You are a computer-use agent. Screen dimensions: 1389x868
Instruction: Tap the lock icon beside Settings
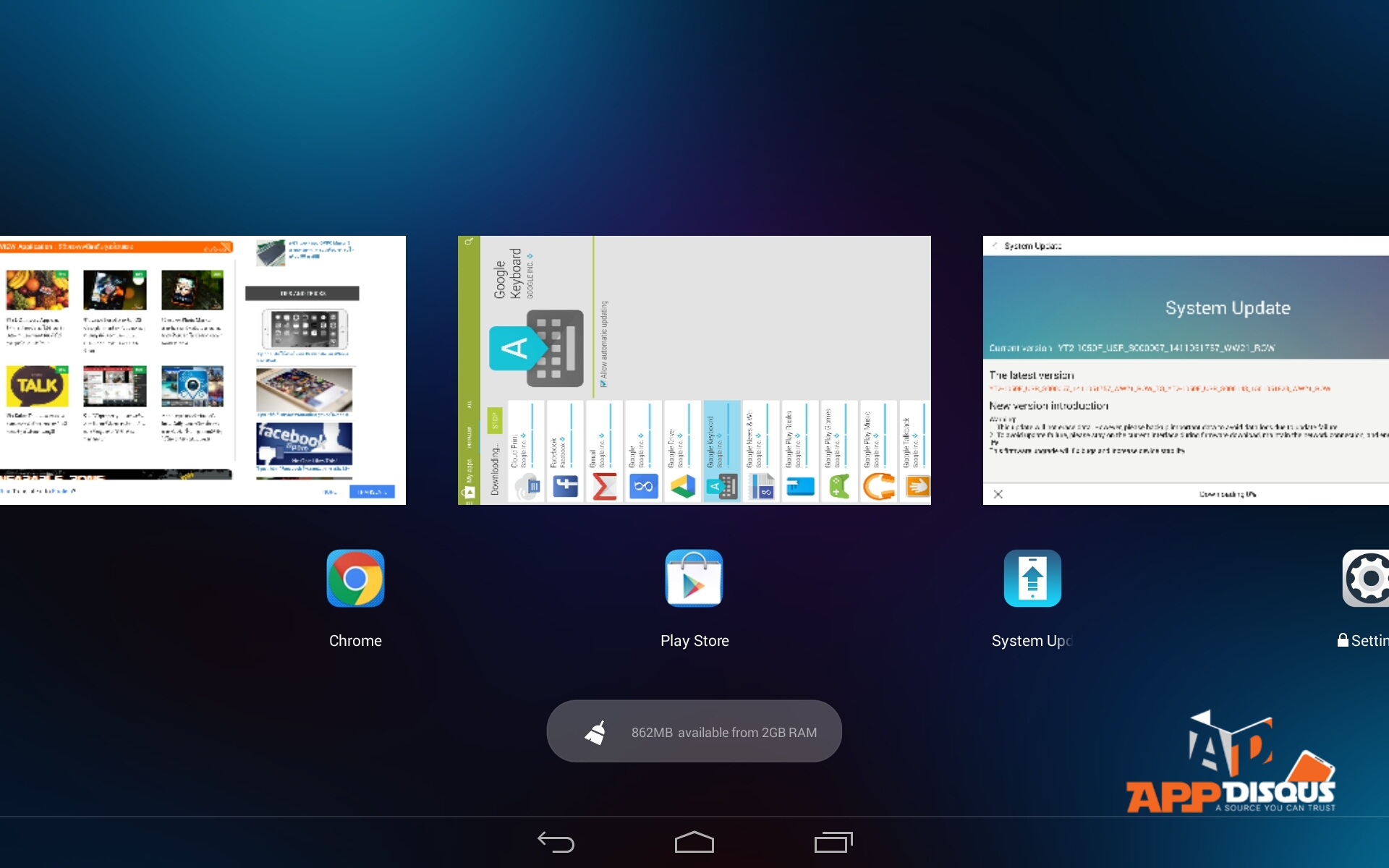pyautogui.click(x=1343, y=640)
